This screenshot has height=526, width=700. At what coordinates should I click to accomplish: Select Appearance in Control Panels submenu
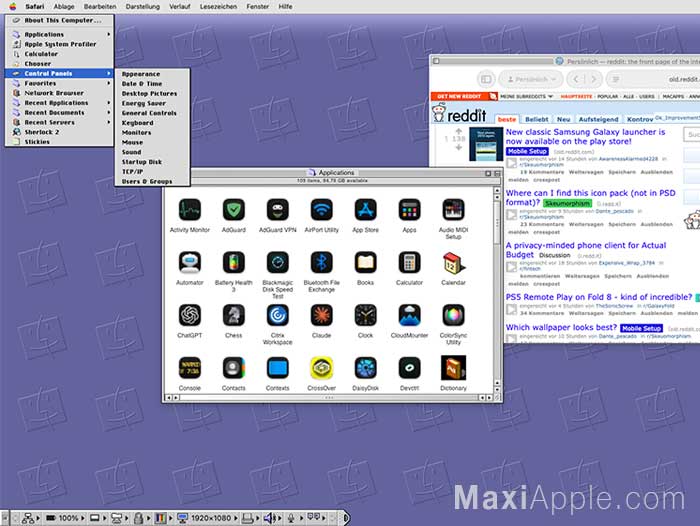[x=152, y=74]
